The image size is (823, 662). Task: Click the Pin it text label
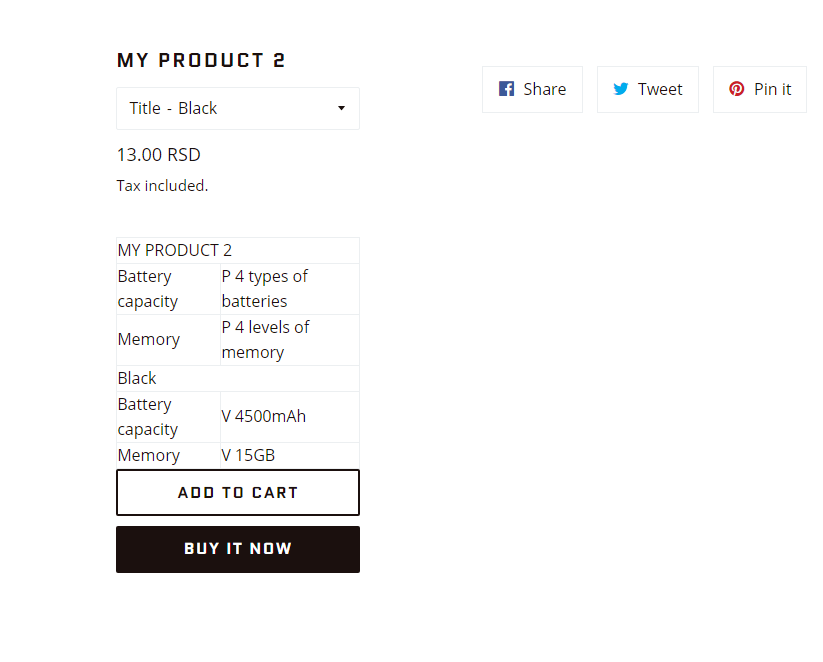click(772, 89)
